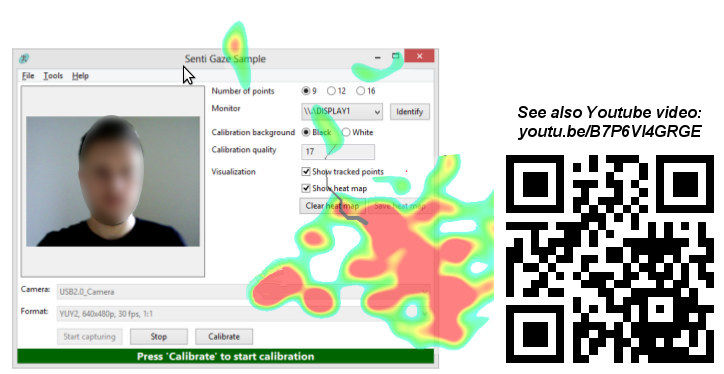Viewport: 724px width, 374px height.
Task: Click the 'Number of points' label
Action: [243, 91]
